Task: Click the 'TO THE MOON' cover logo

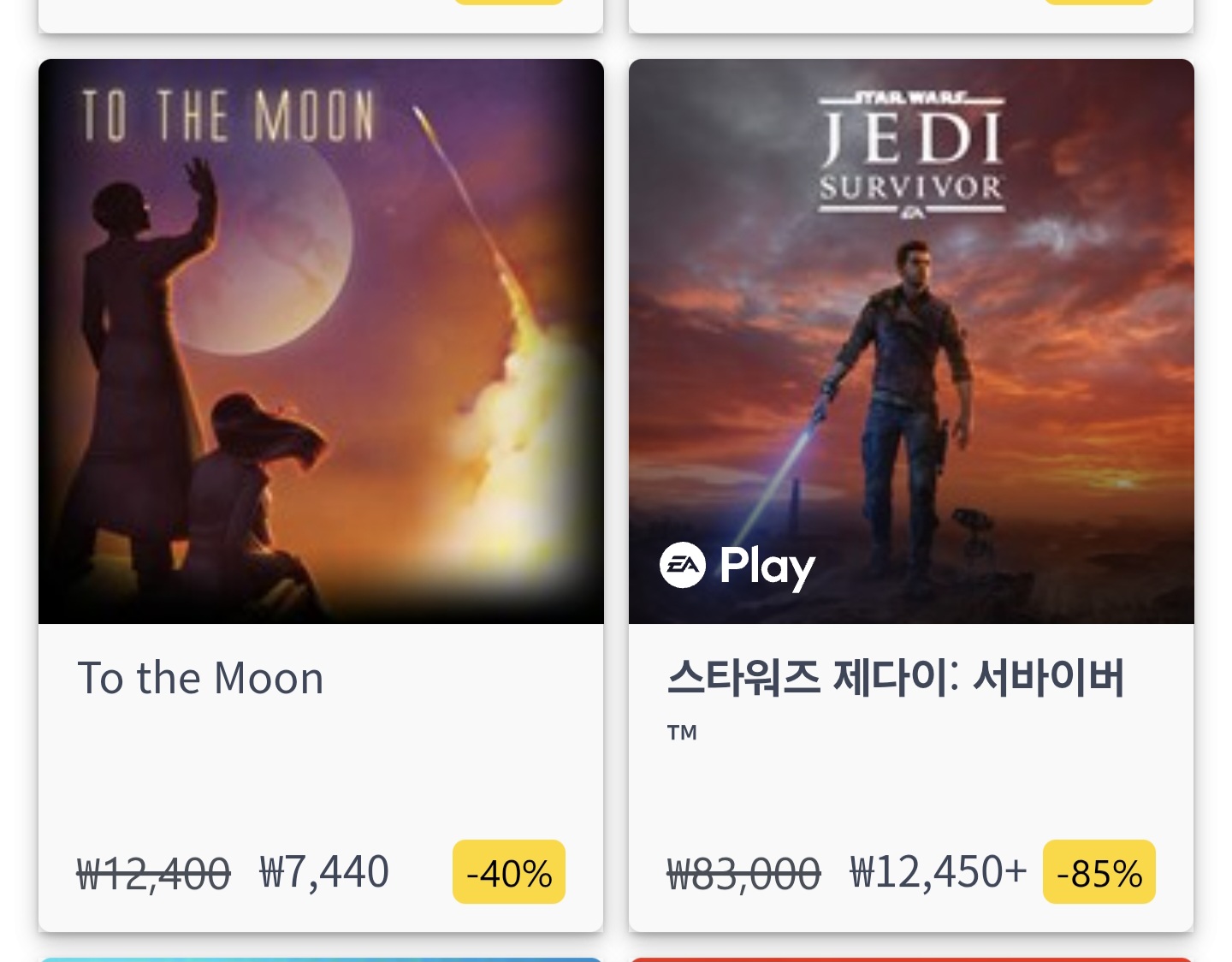Action: coord(228,116)
